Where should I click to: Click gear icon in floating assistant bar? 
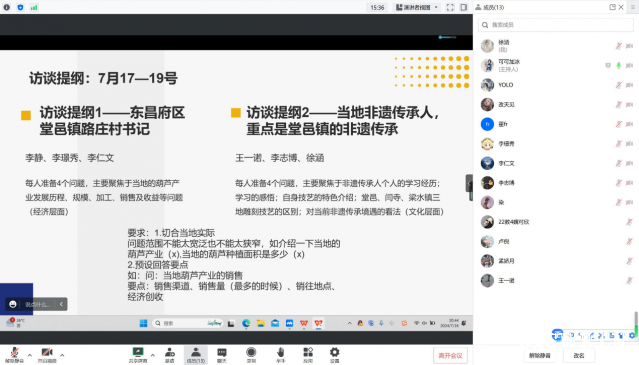pos(632,335)
